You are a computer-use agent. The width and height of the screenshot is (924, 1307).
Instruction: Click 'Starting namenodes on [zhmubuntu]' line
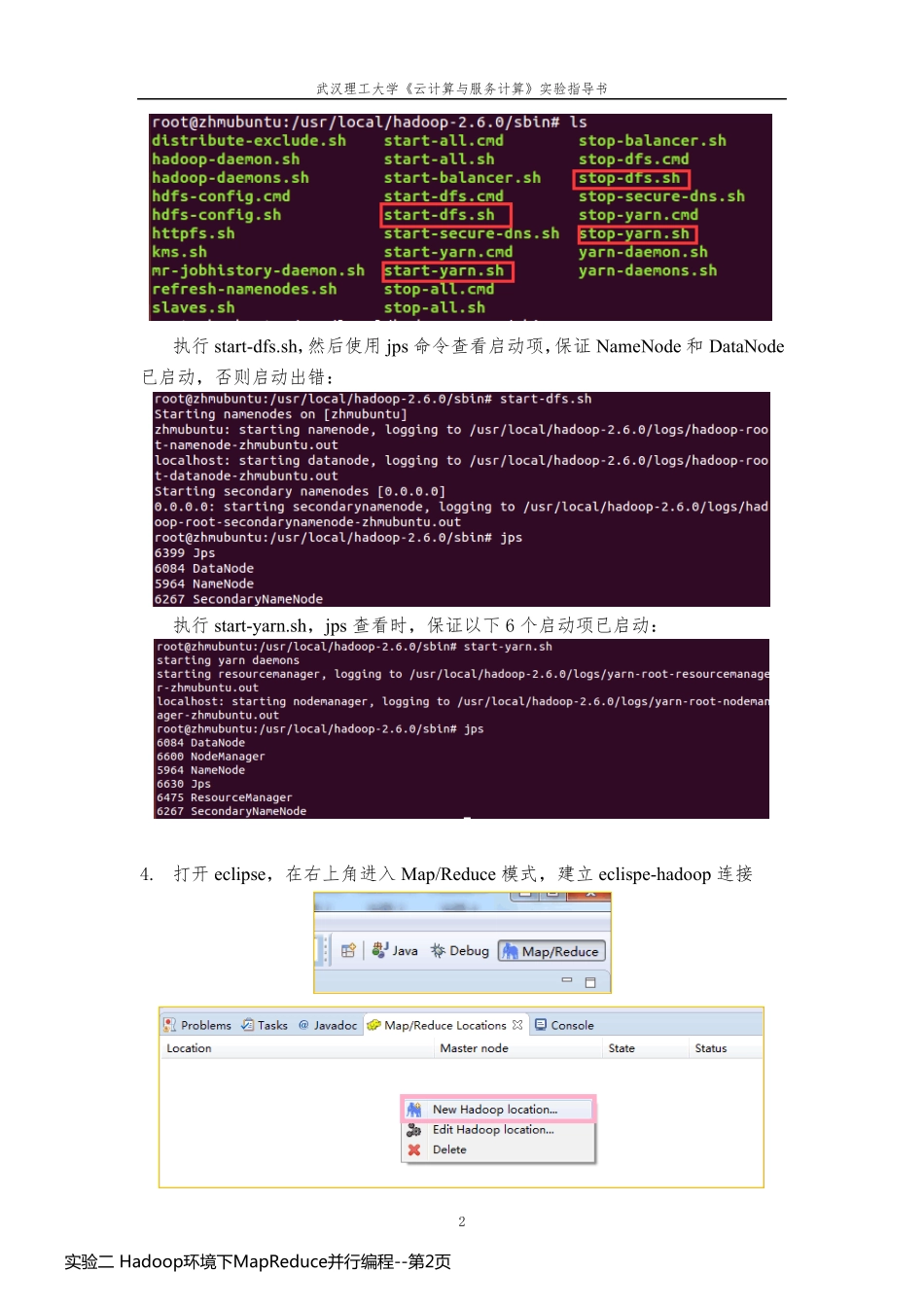click(281, 414)
